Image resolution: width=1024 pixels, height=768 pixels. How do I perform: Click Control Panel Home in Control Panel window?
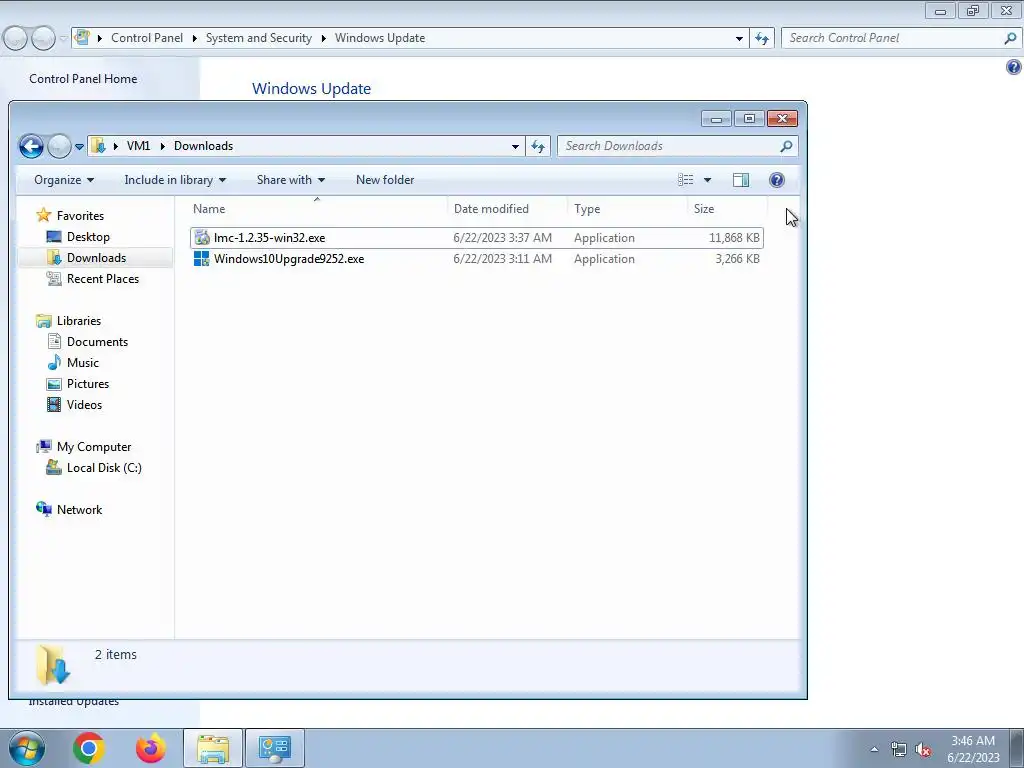(x=83, y=78)
